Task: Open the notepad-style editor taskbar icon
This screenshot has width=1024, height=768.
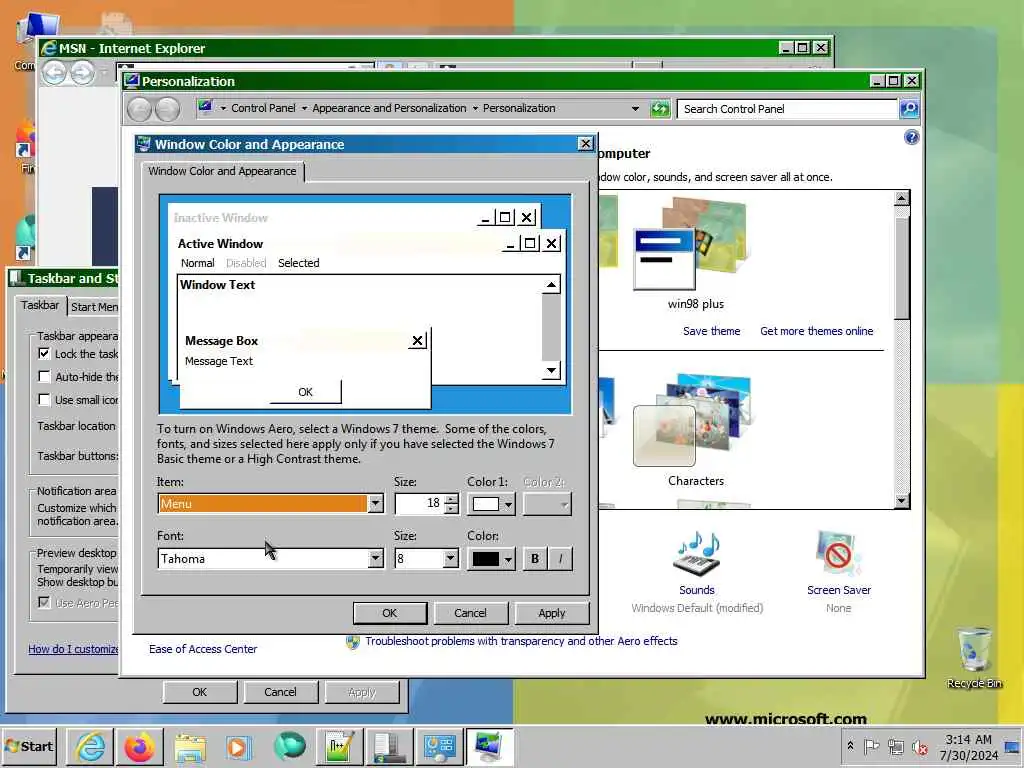Action: click(340, 746)
